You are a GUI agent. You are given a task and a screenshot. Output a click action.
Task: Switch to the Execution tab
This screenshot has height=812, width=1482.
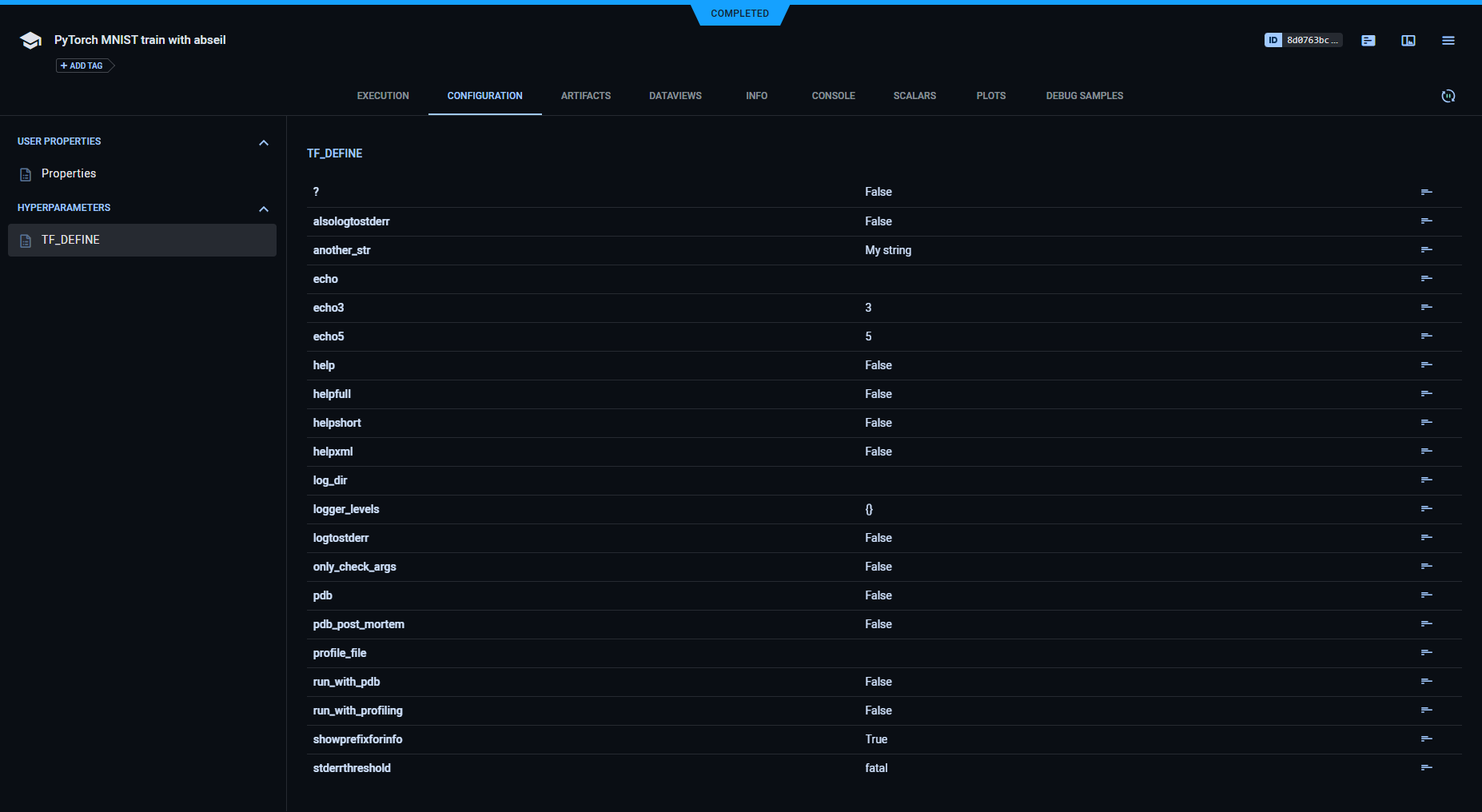pyautogui.click(x=383, y=96)
